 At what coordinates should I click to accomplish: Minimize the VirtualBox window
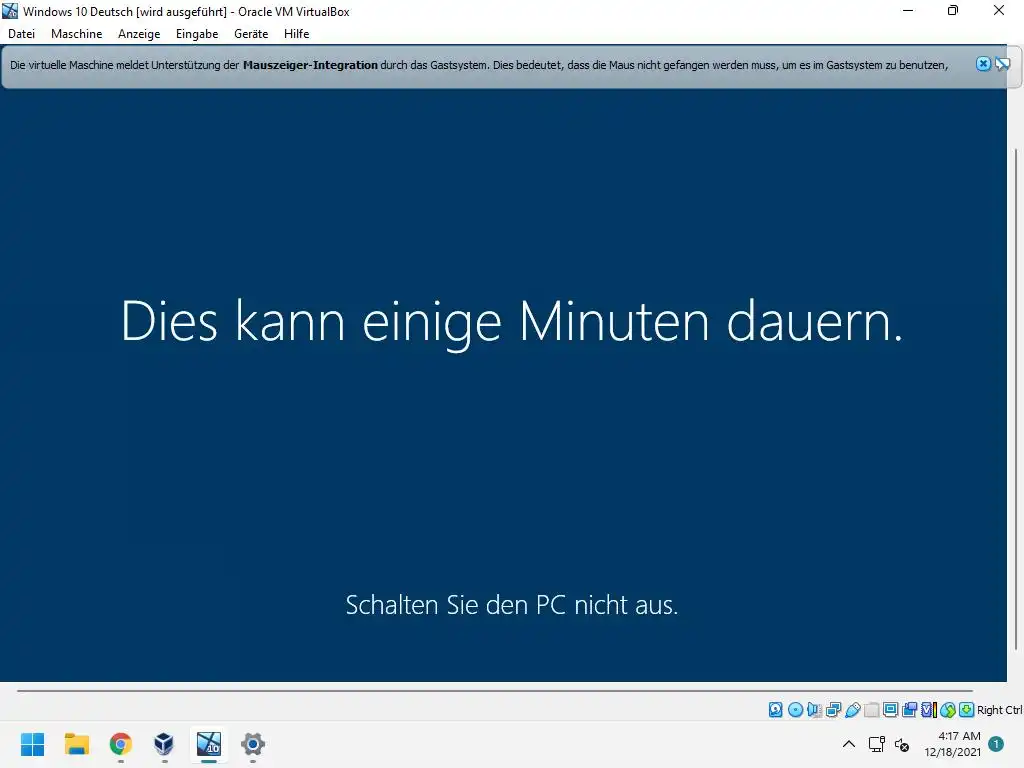pos(908,11)
